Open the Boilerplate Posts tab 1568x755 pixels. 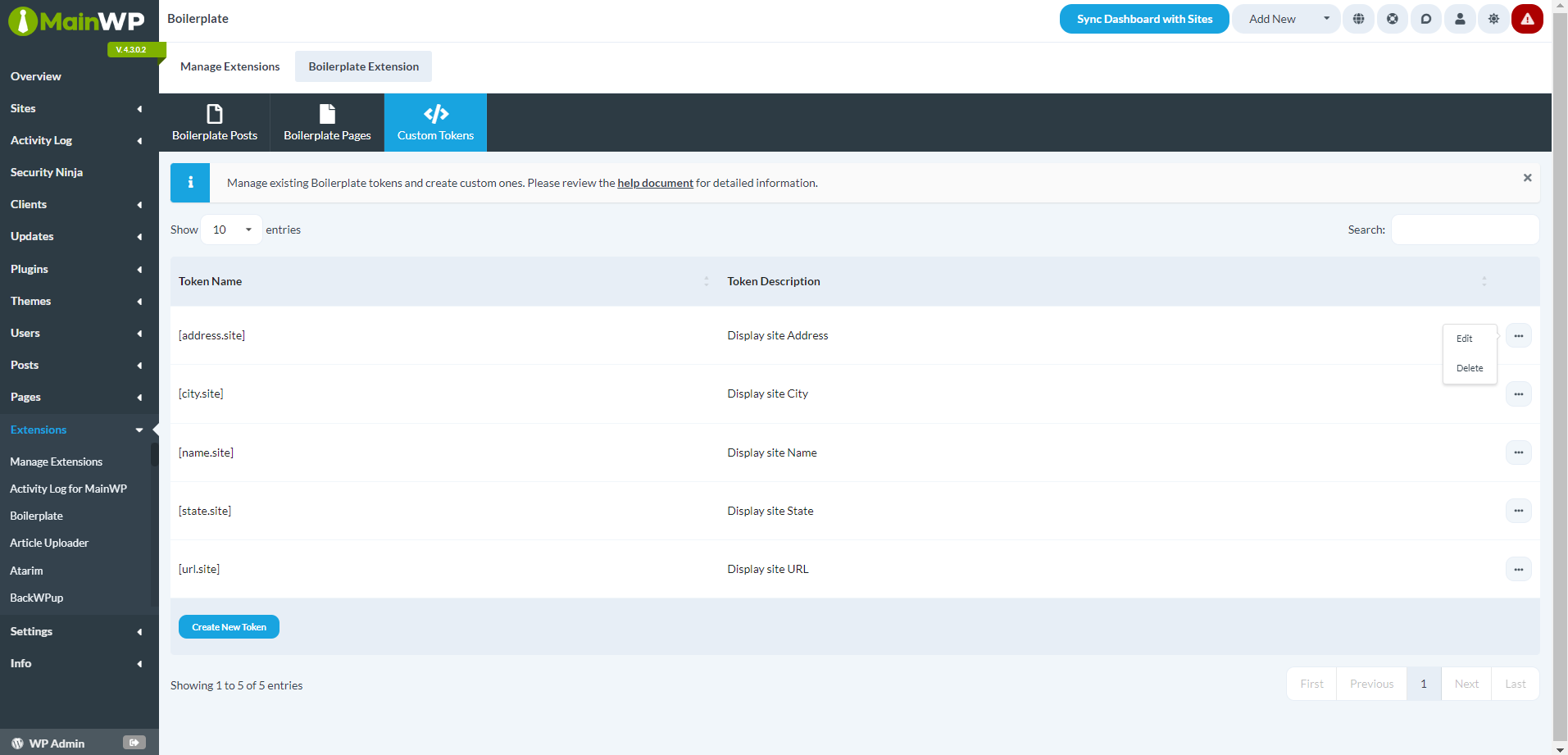[x=215, y=123]
